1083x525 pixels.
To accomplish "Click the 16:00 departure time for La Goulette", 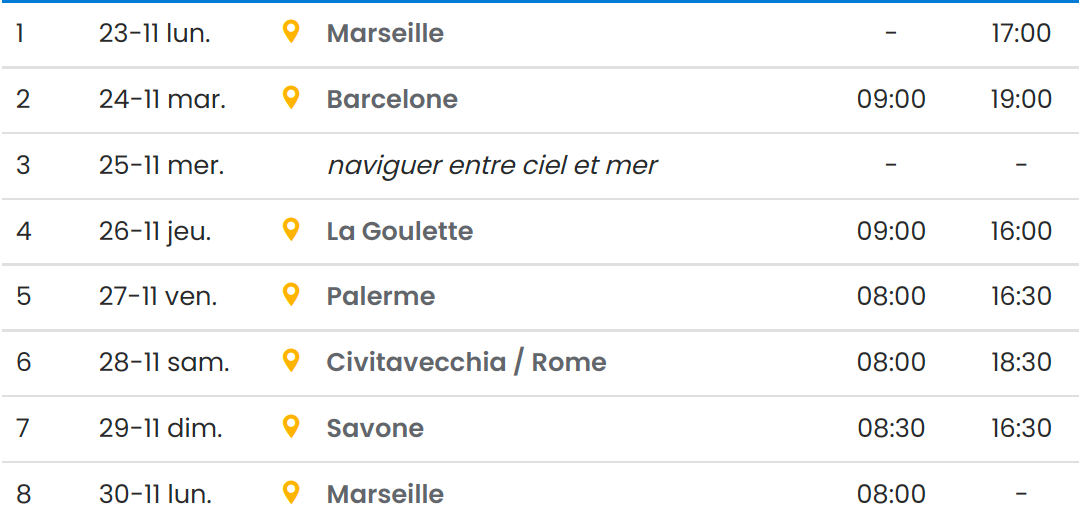I will click(1021, 231).
